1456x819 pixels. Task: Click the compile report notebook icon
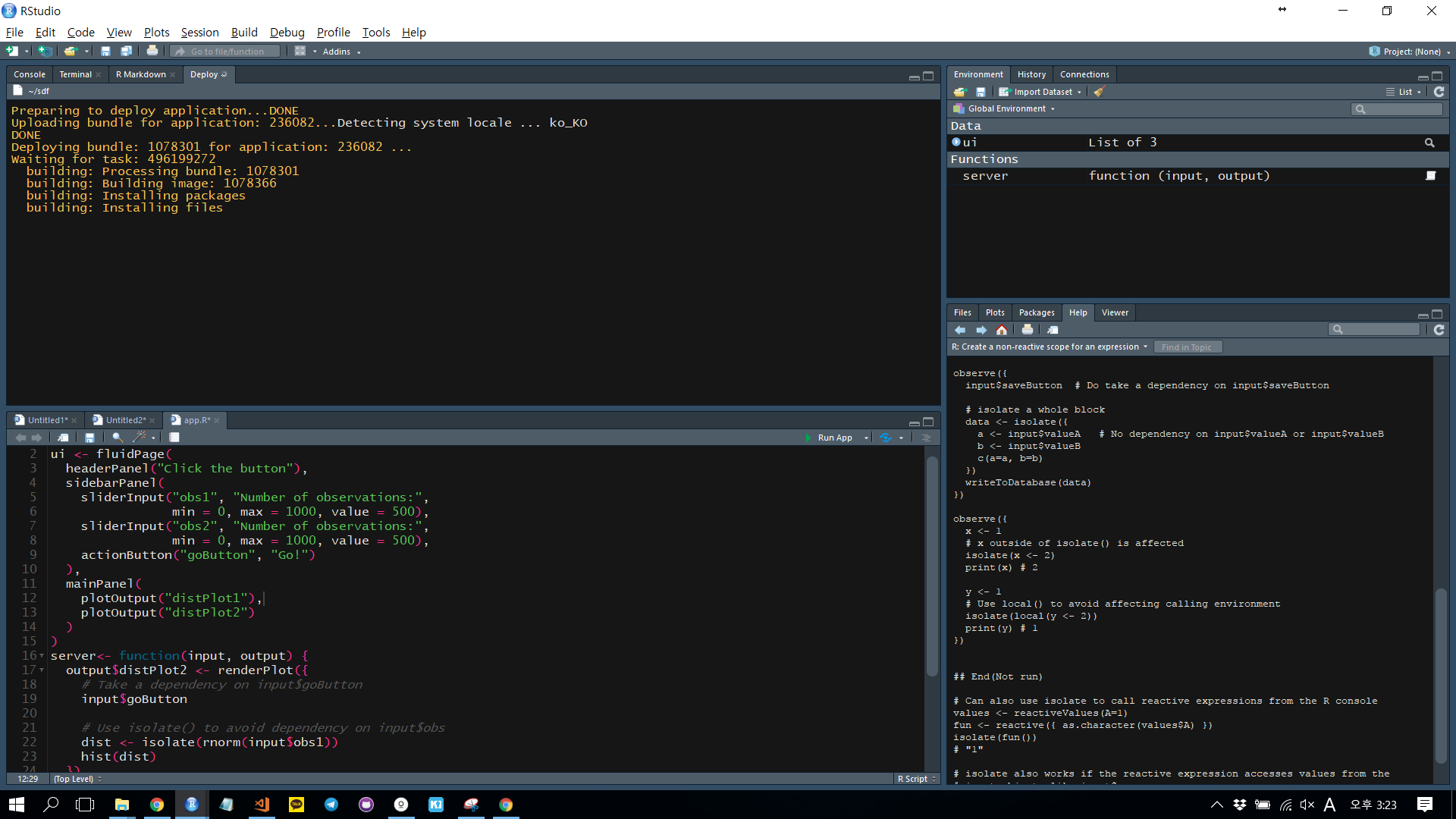click(174, 438)
